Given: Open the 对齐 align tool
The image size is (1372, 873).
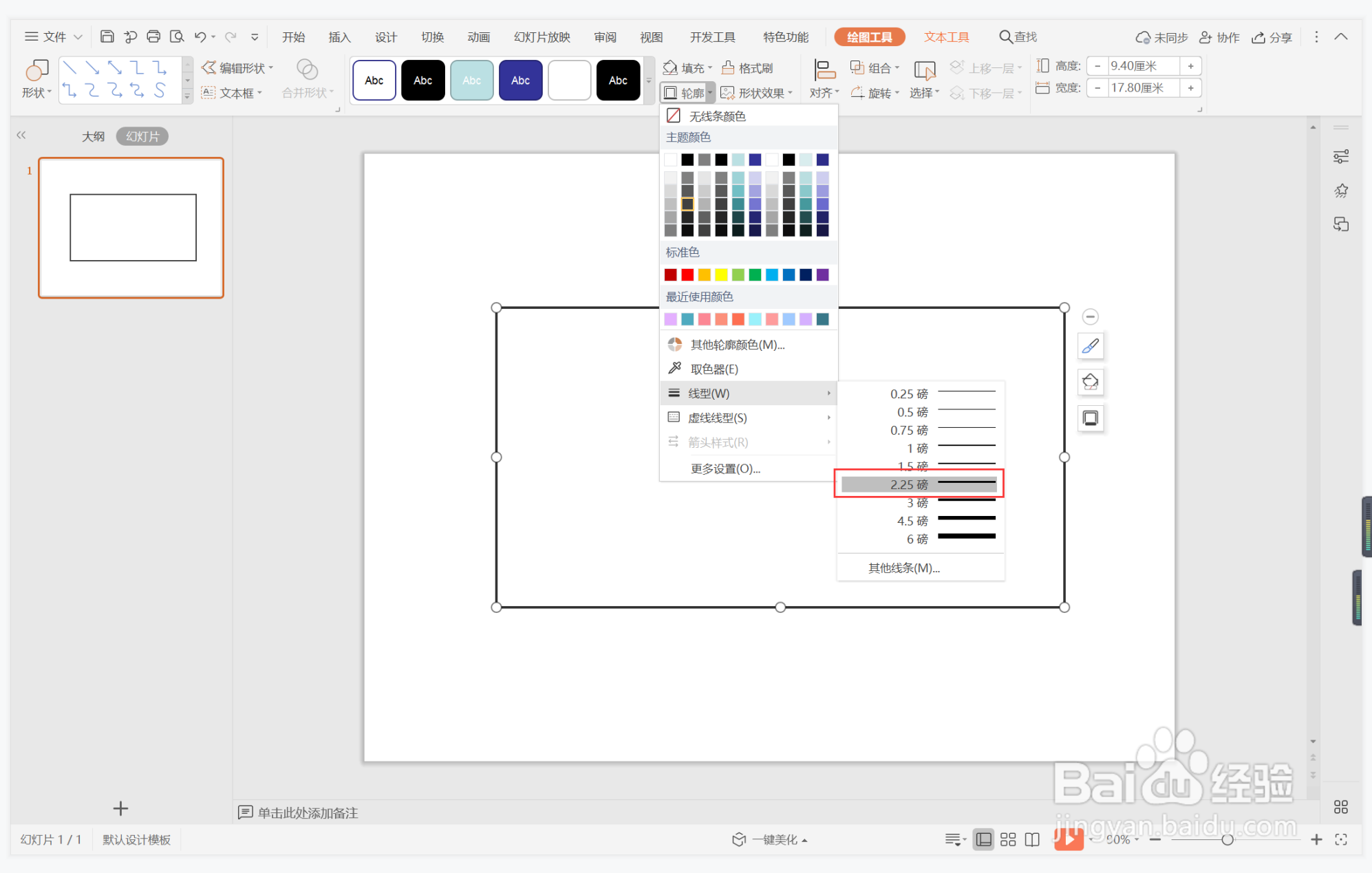Looking at the screenshot, I should coord(824,78).
